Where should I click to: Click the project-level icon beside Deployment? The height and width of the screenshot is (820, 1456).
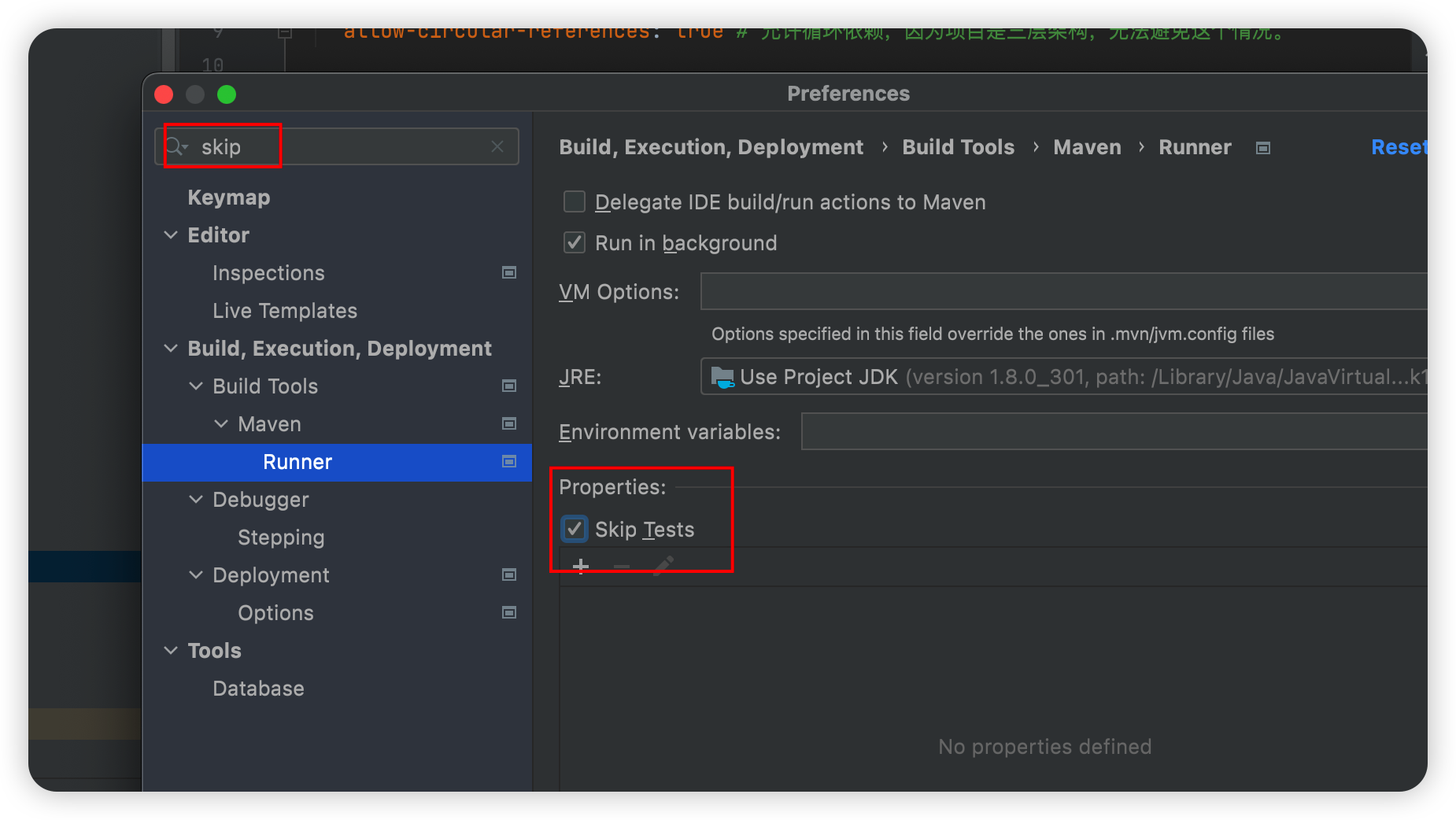509,574
